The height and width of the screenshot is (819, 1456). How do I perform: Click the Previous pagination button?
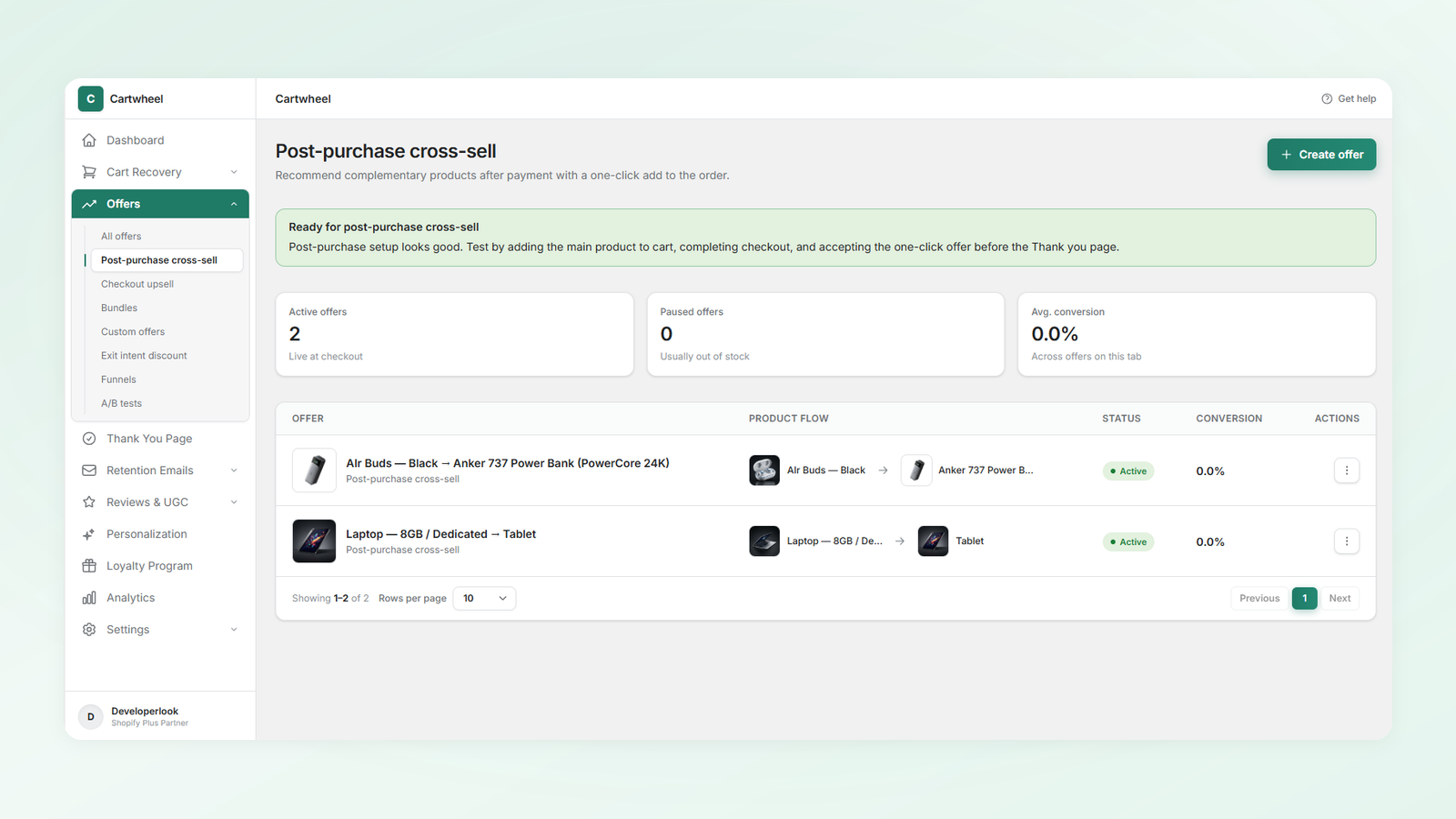click(1259, 598)
